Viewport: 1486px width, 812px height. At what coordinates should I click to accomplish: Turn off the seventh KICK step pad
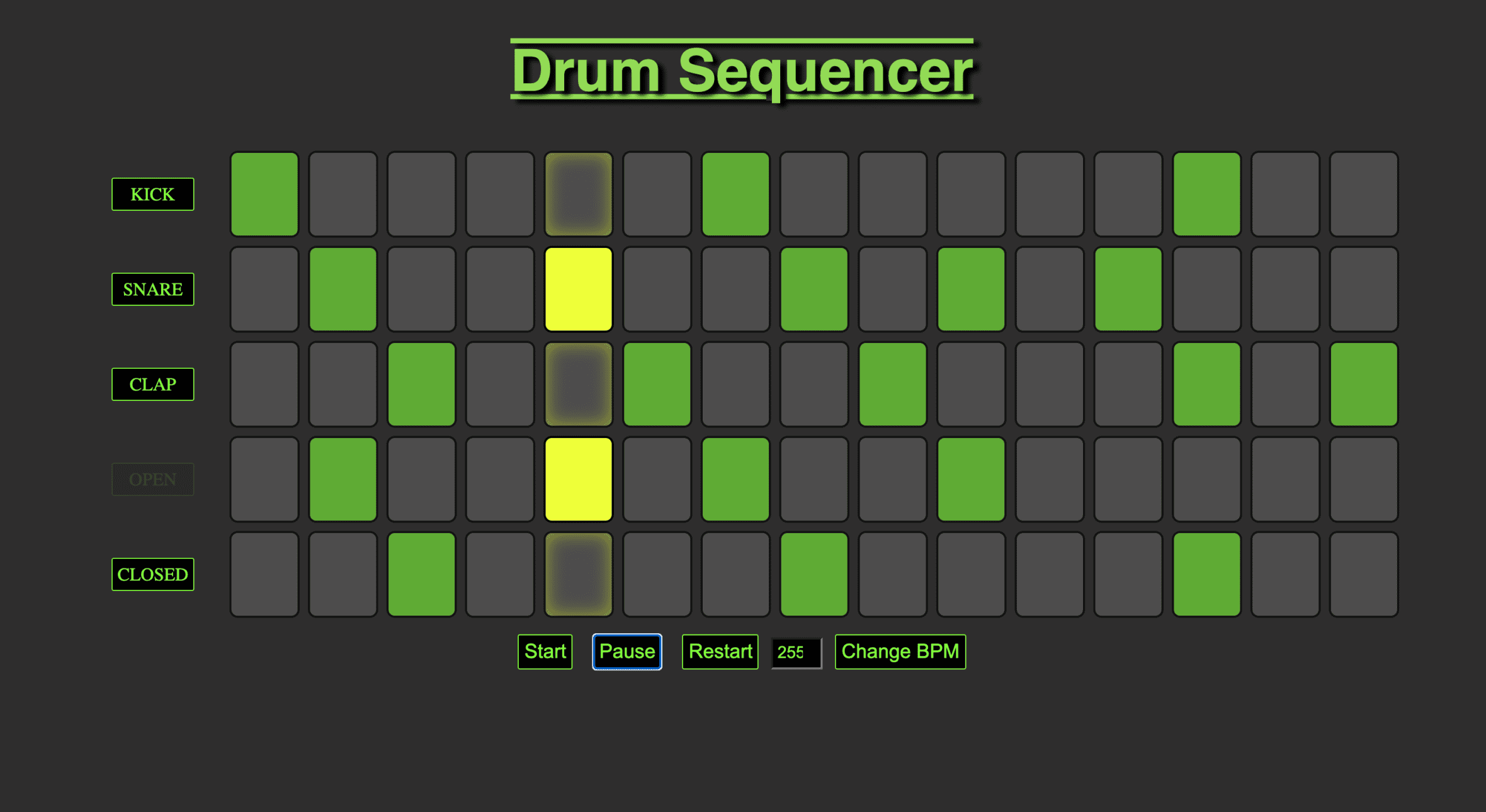point(735,194)
